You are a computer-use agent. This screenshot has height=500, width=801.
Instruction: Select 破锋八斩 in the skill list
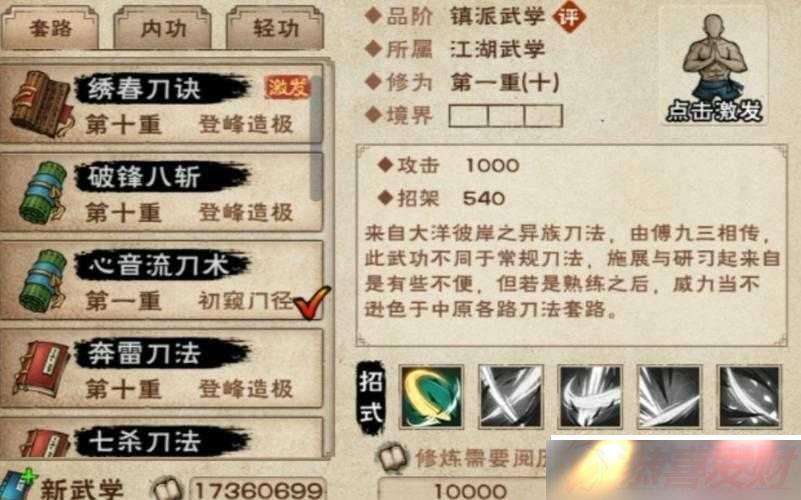pyautogui.click(x=161, y=193)
